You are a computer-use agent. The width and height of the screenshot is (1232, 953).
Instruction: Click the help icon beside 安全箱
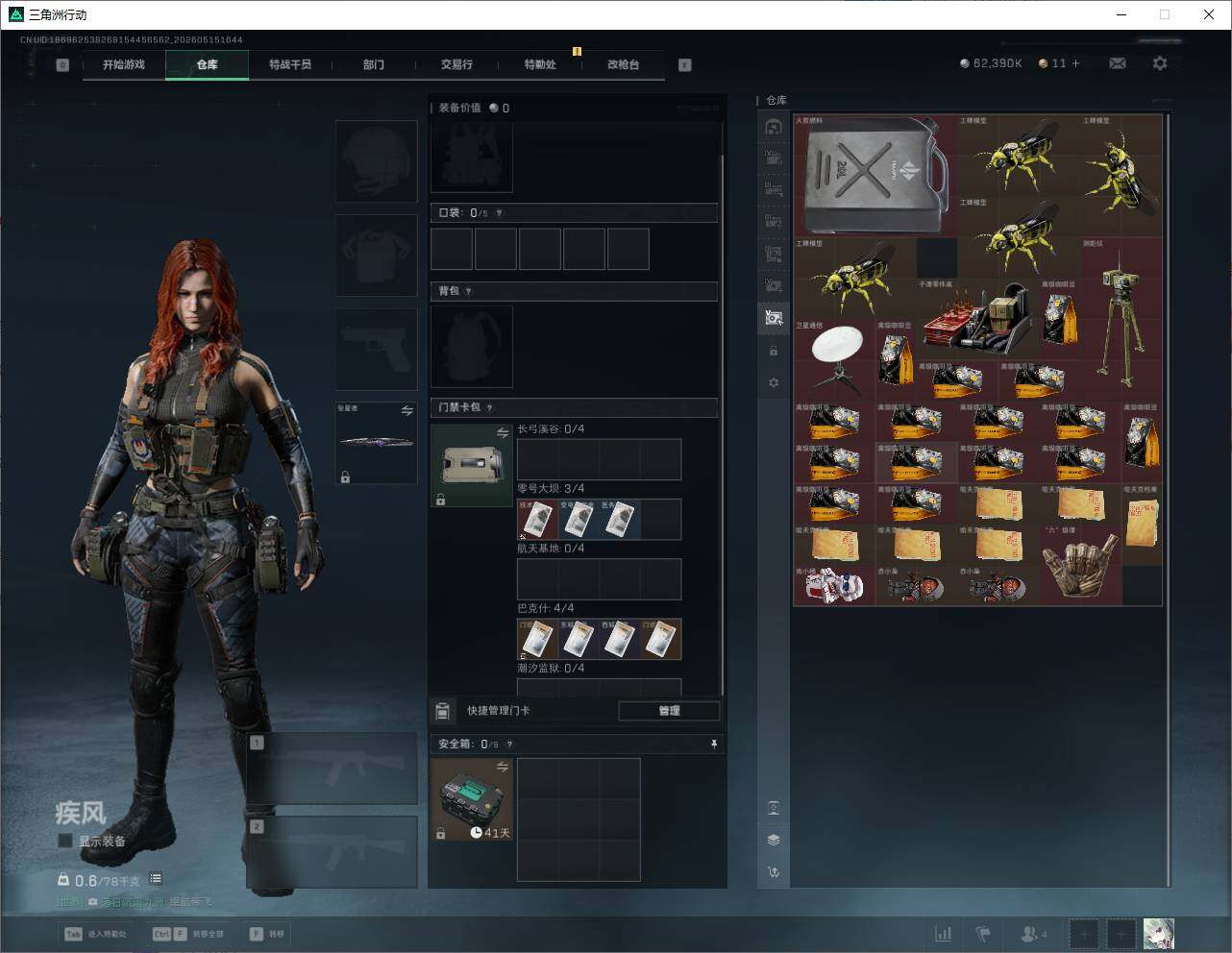tap(509, 744)
